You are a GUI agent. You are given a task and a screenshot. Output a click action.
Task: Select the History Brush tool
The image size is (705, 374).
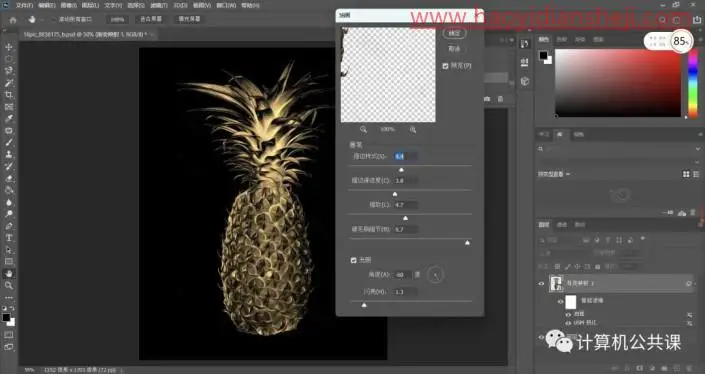pos(9,166)
